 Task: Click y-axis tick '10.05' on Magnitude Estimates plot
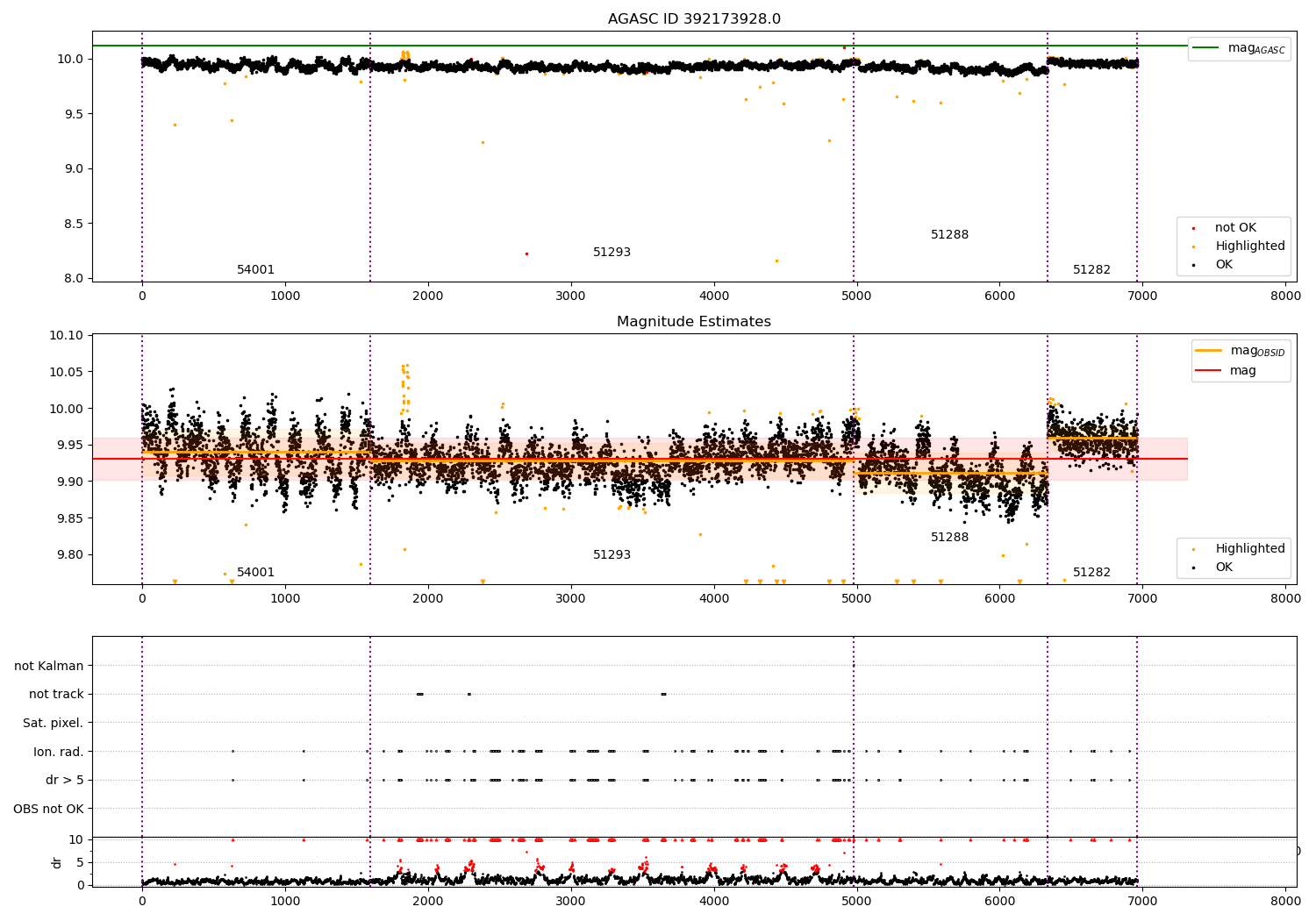coord(68,372)
